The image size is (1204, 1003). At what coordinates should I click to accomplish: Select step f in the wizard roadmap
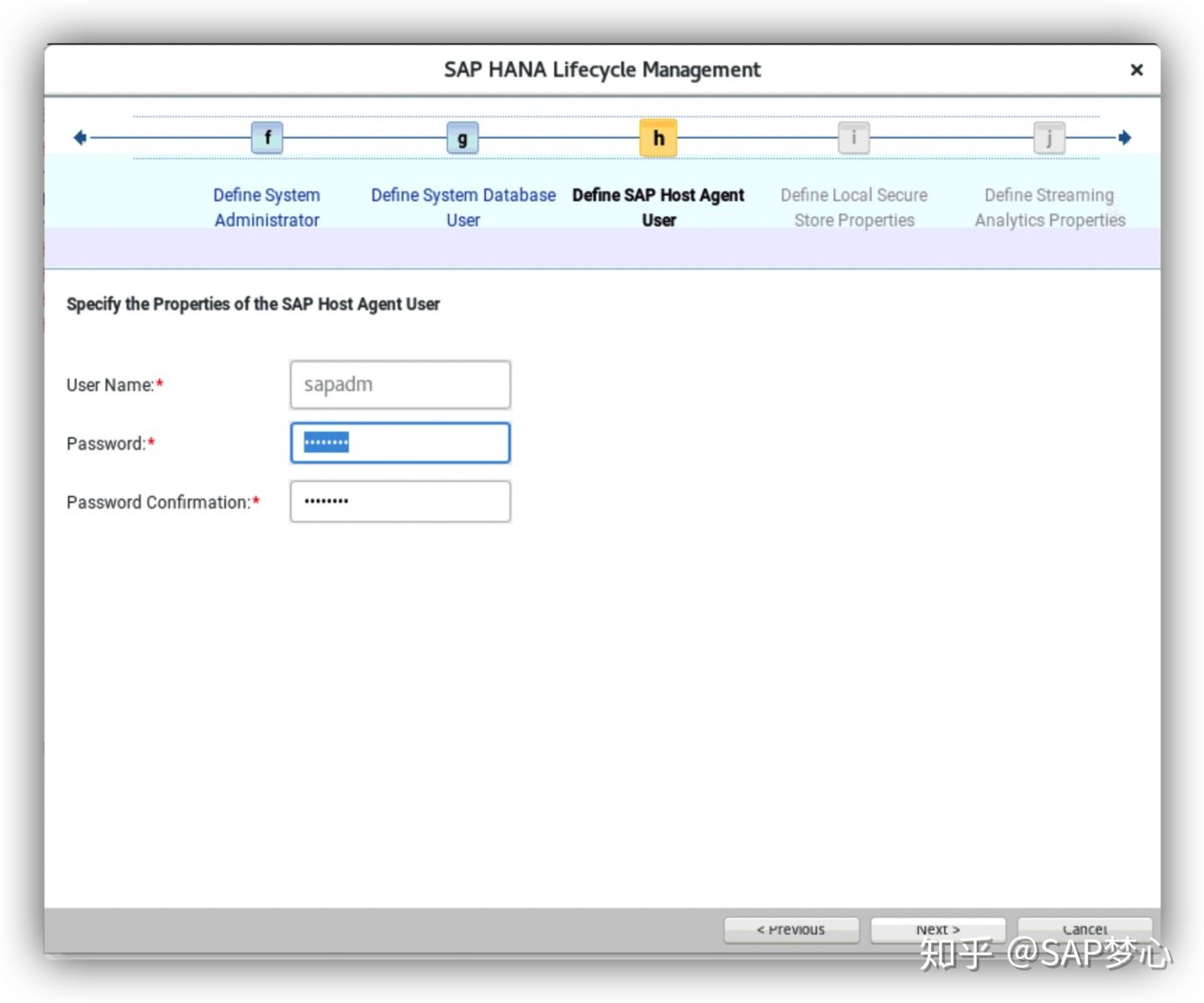point(267,137)
